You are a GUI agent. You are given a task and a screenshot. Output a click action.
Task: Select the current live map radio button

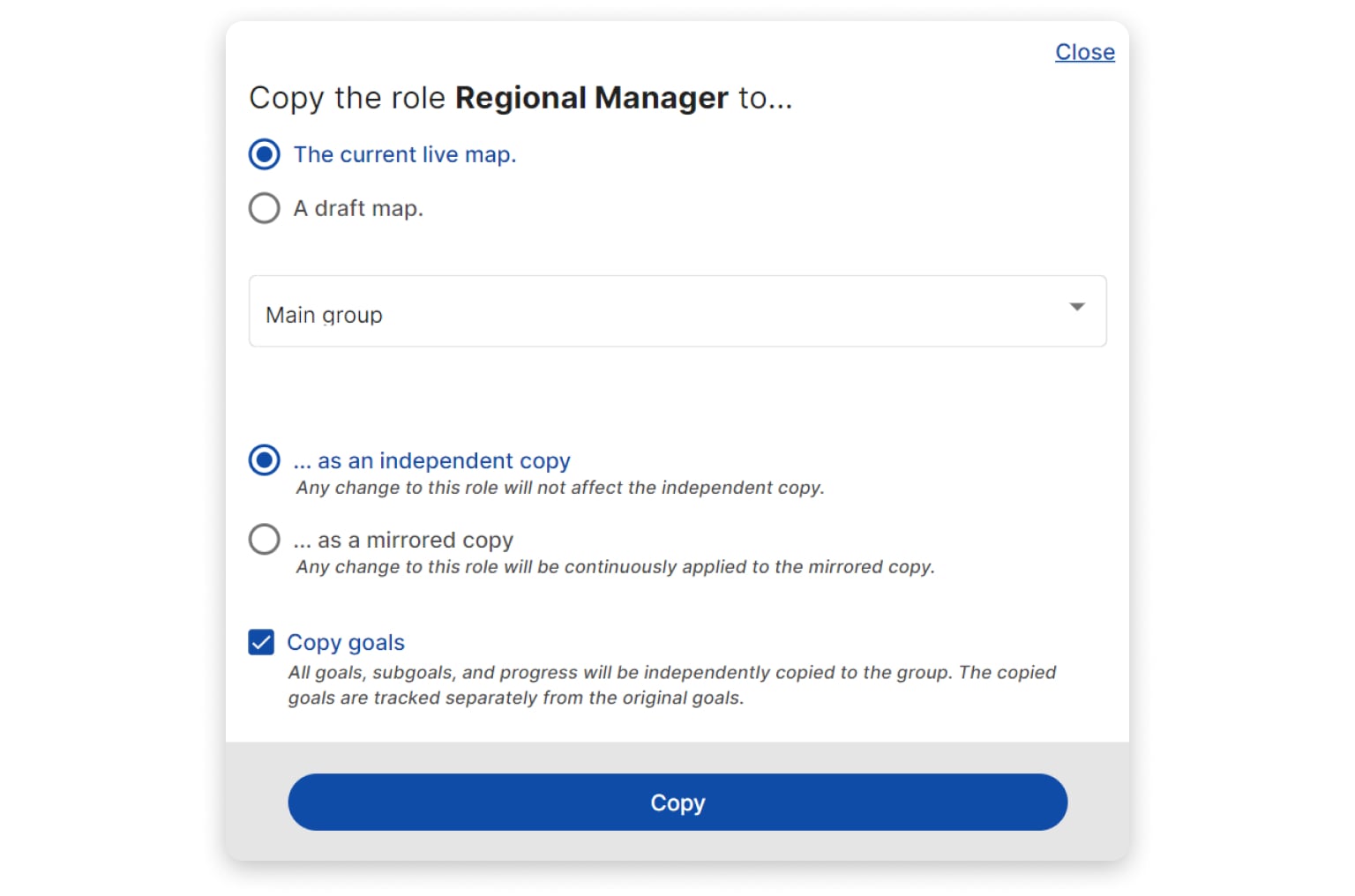click(265, 154)
